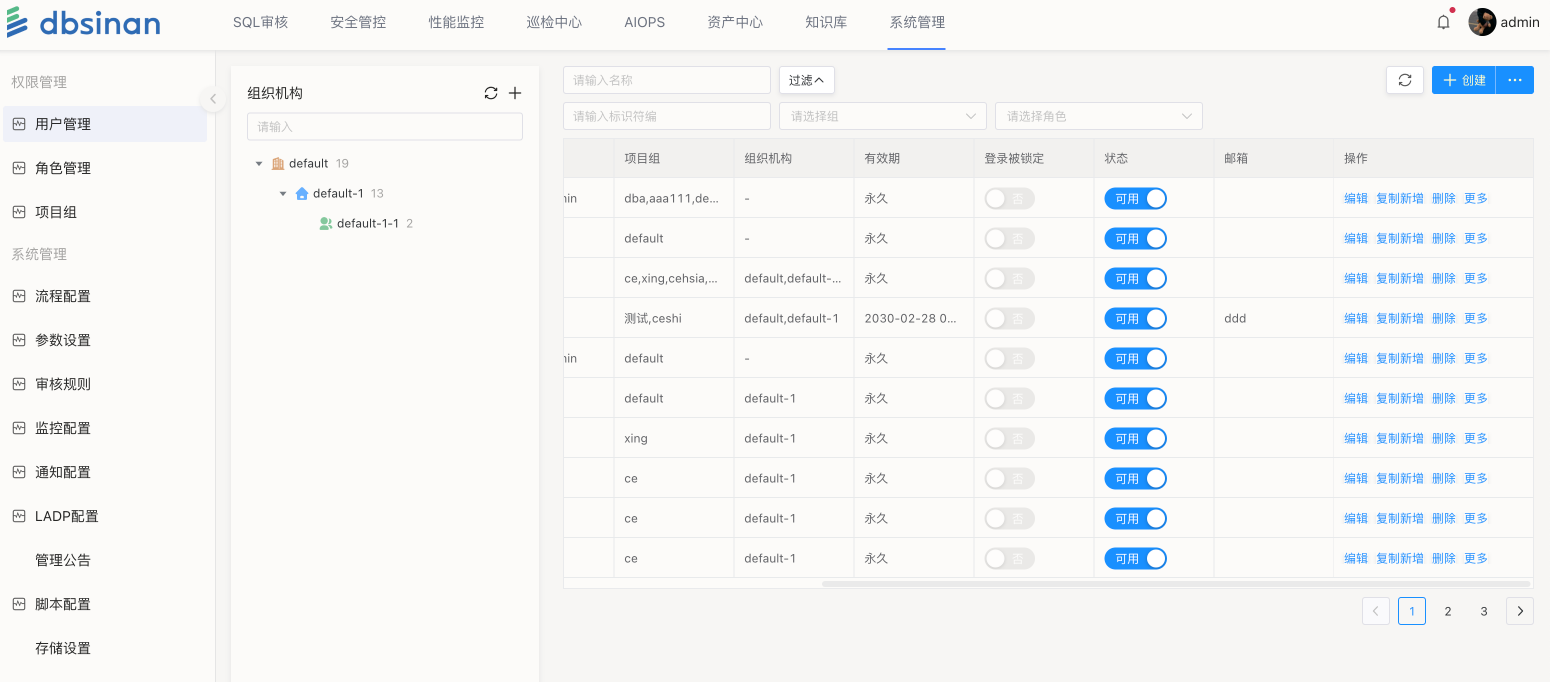
Task: Collapse the default-1 tree node
Action: click(283, 193)
